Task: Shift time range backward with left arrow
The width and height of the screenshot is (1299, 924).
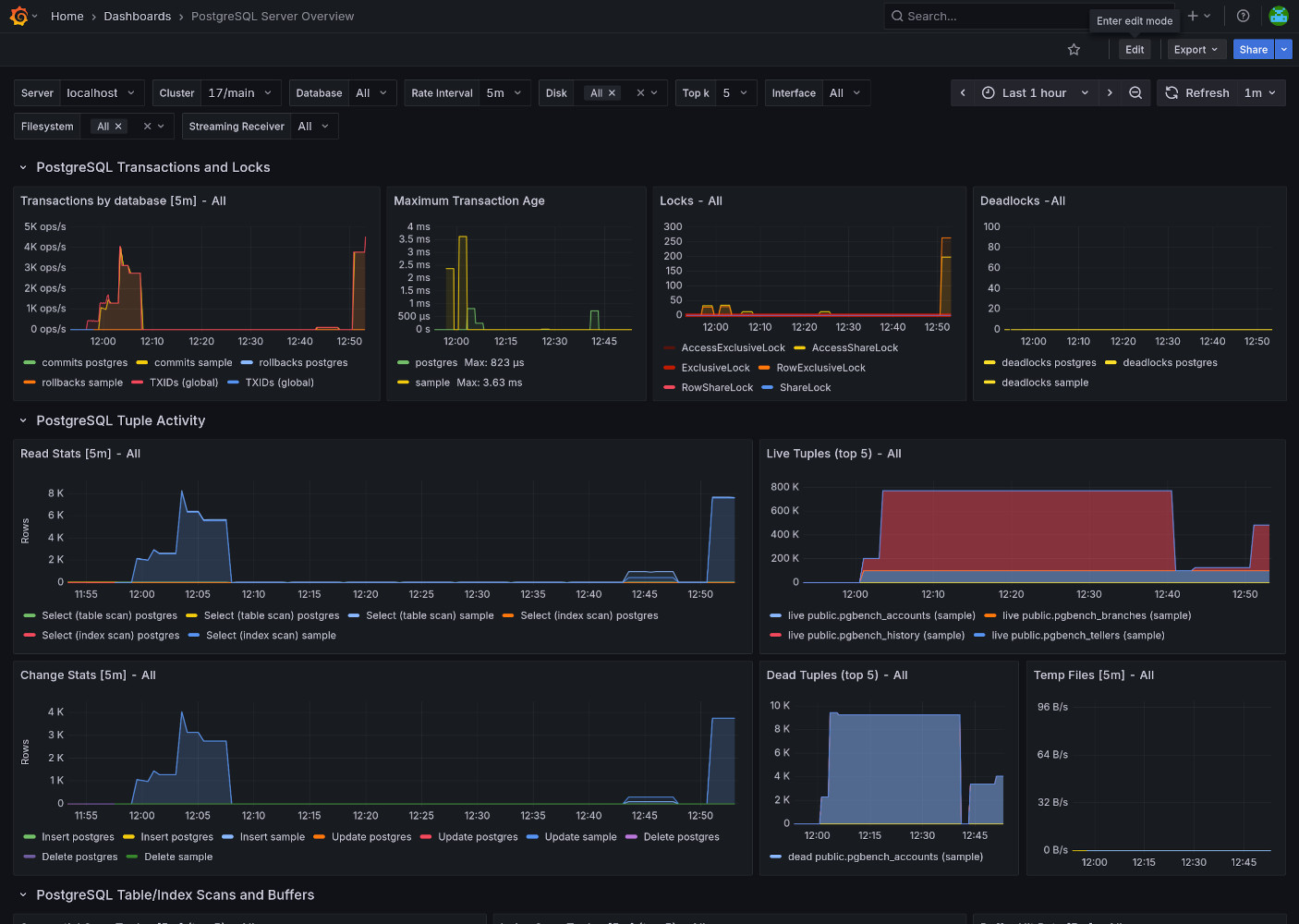Action: 963,92
